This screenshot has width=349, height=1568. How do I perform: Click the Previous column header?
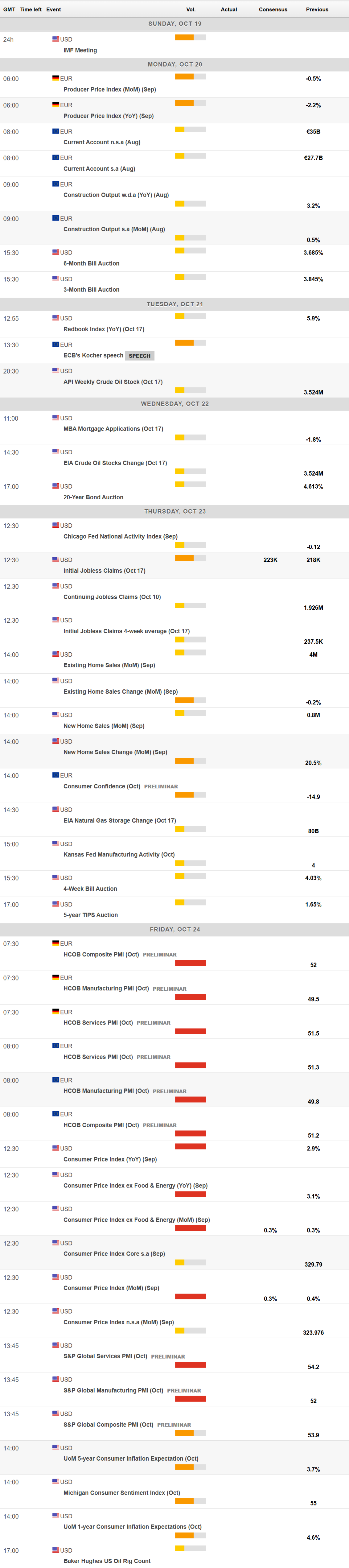(x=317, y=10)
